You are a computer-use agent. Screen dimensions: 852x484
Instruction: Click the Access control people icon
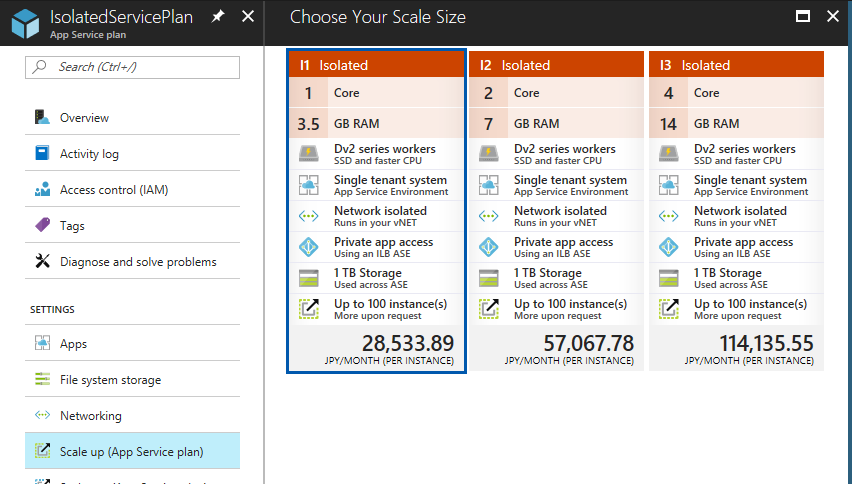point(42,189)
